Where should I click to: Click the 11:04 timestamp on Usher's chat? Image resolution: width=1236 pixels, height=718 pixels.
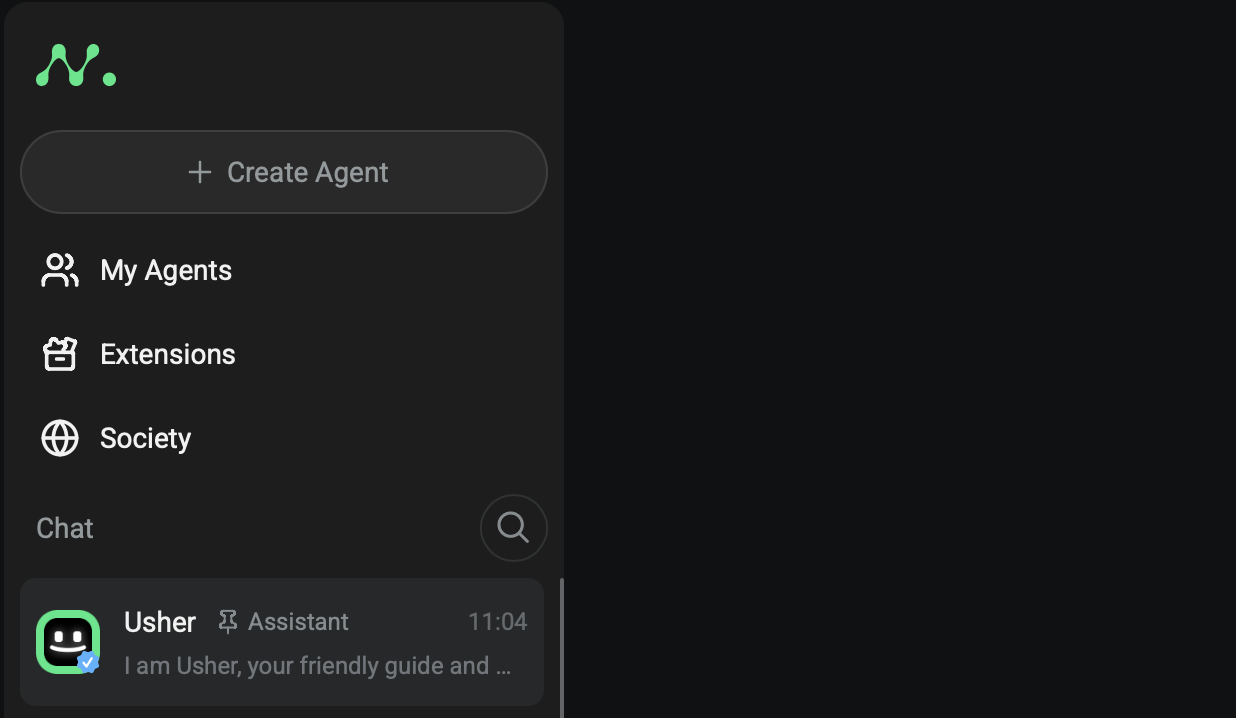(497, 622)
